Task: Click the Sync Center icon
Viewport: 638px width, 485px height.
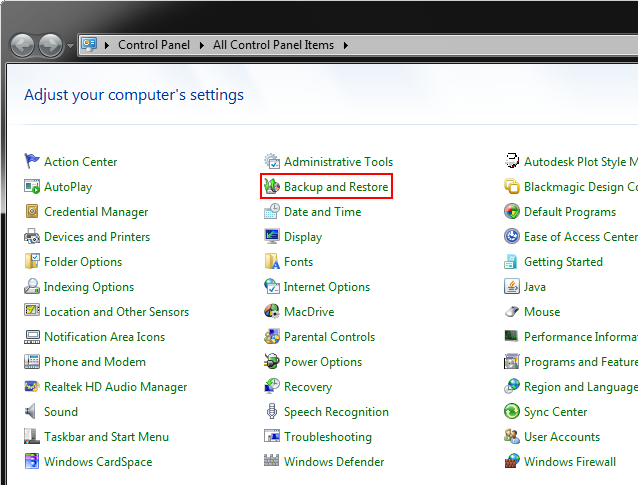Action: [512, 412]
